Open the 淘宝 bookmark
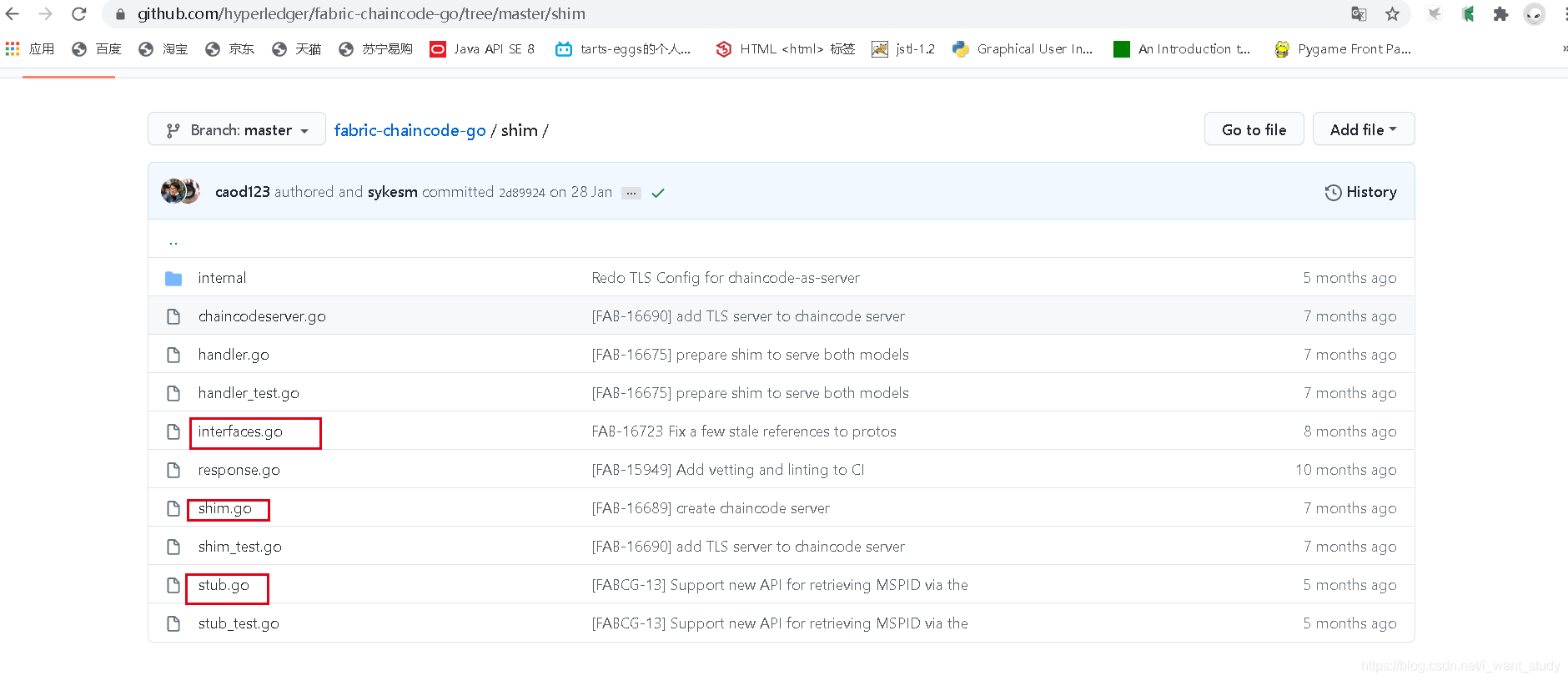Viewport: 1568px width, 681px height. point(163,49)
